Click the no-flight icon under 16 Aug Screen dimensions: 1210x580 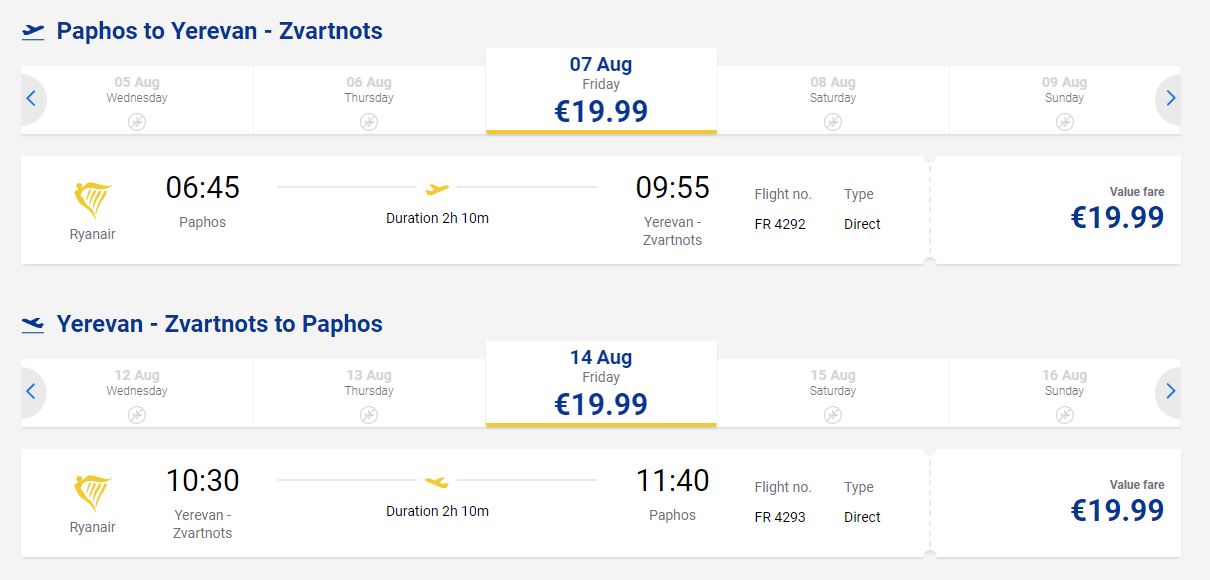(1064, 415)
